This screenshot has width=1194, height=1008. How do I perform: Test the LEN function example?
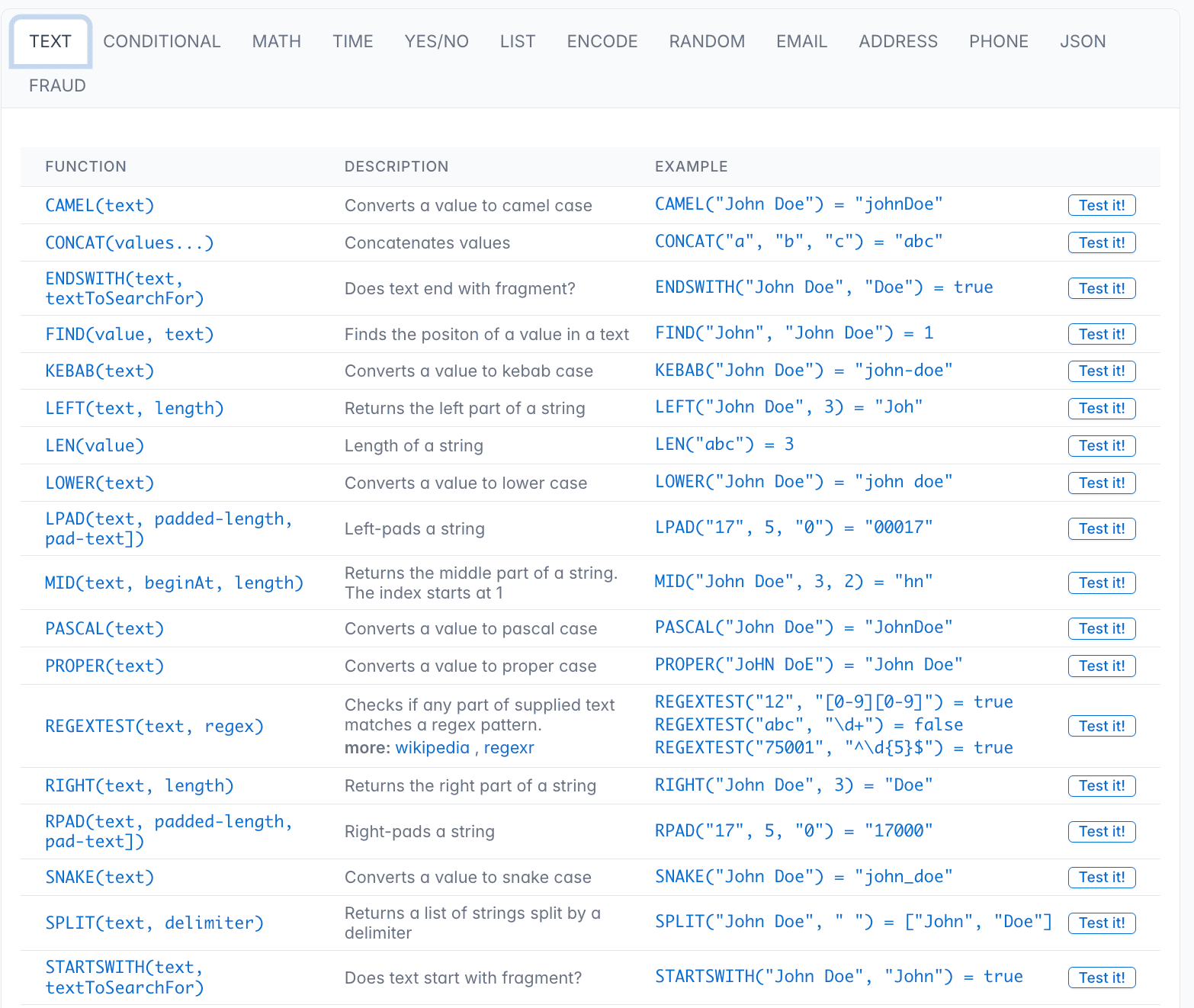(1102, 445)
